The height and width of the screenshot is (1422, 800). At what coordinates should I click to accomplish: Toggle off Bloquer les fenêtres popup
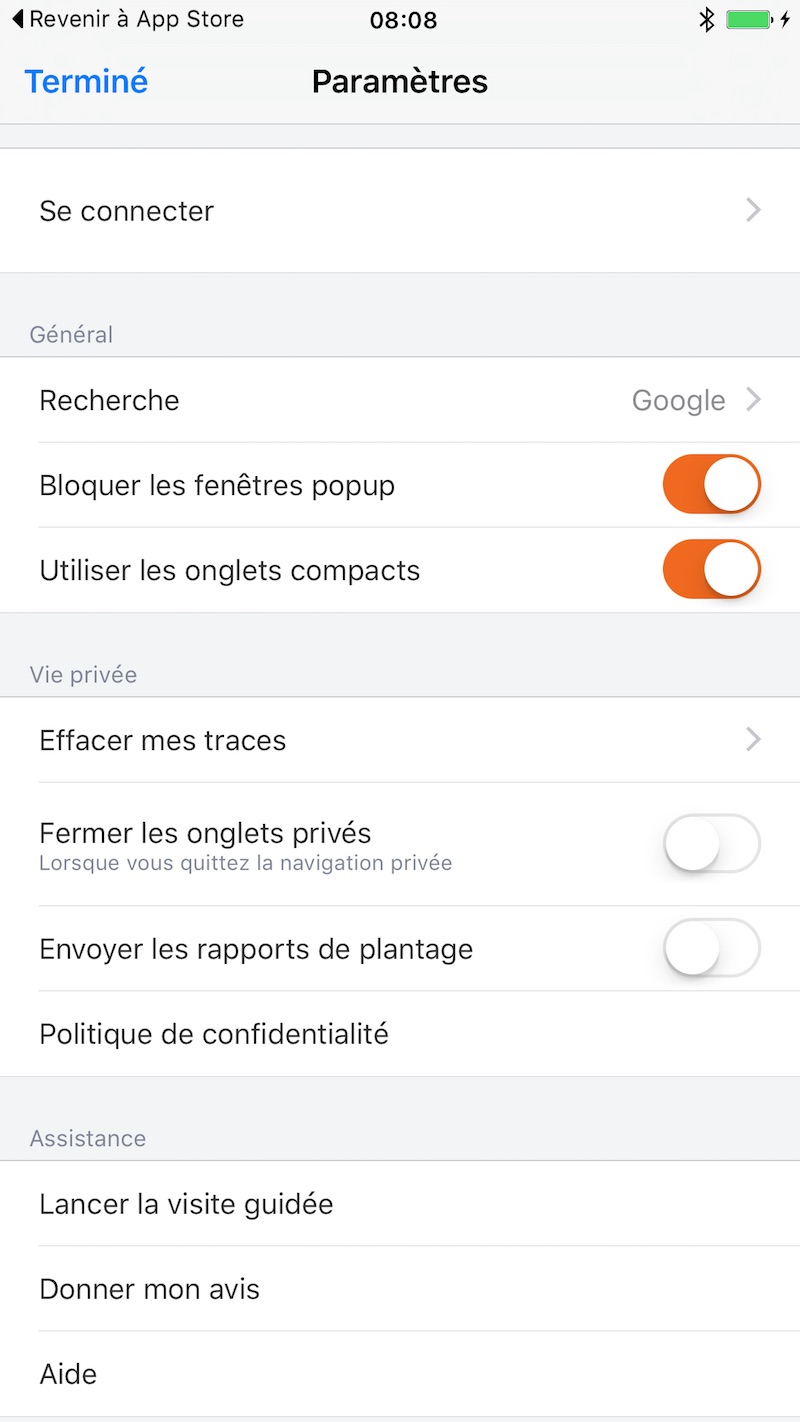click(711, 485)
